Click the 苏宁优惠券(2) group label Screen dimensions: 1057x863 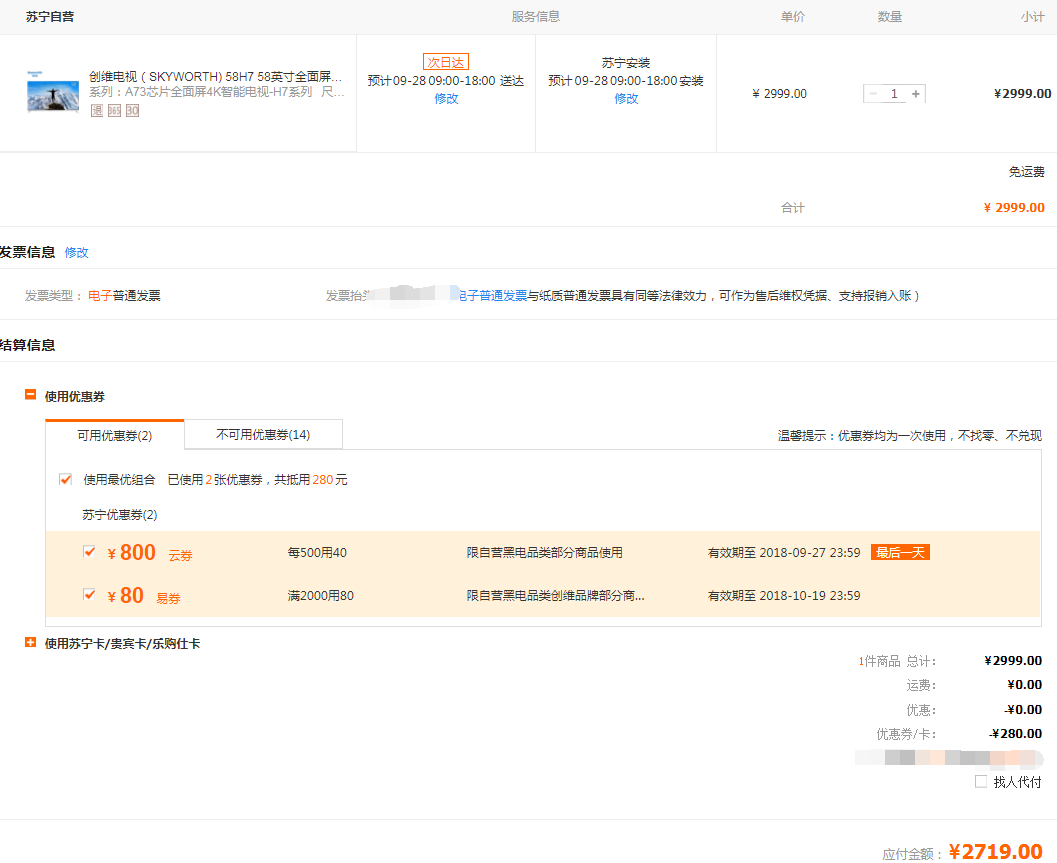click(x=120, y=515)
